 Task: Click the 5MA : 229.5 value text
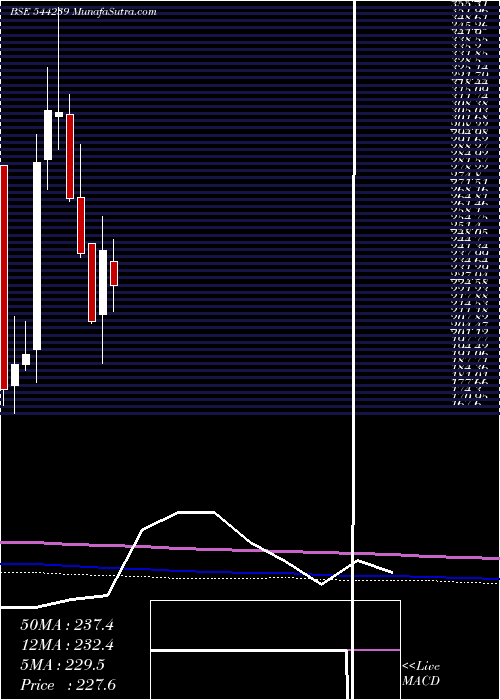pos(63,665)
